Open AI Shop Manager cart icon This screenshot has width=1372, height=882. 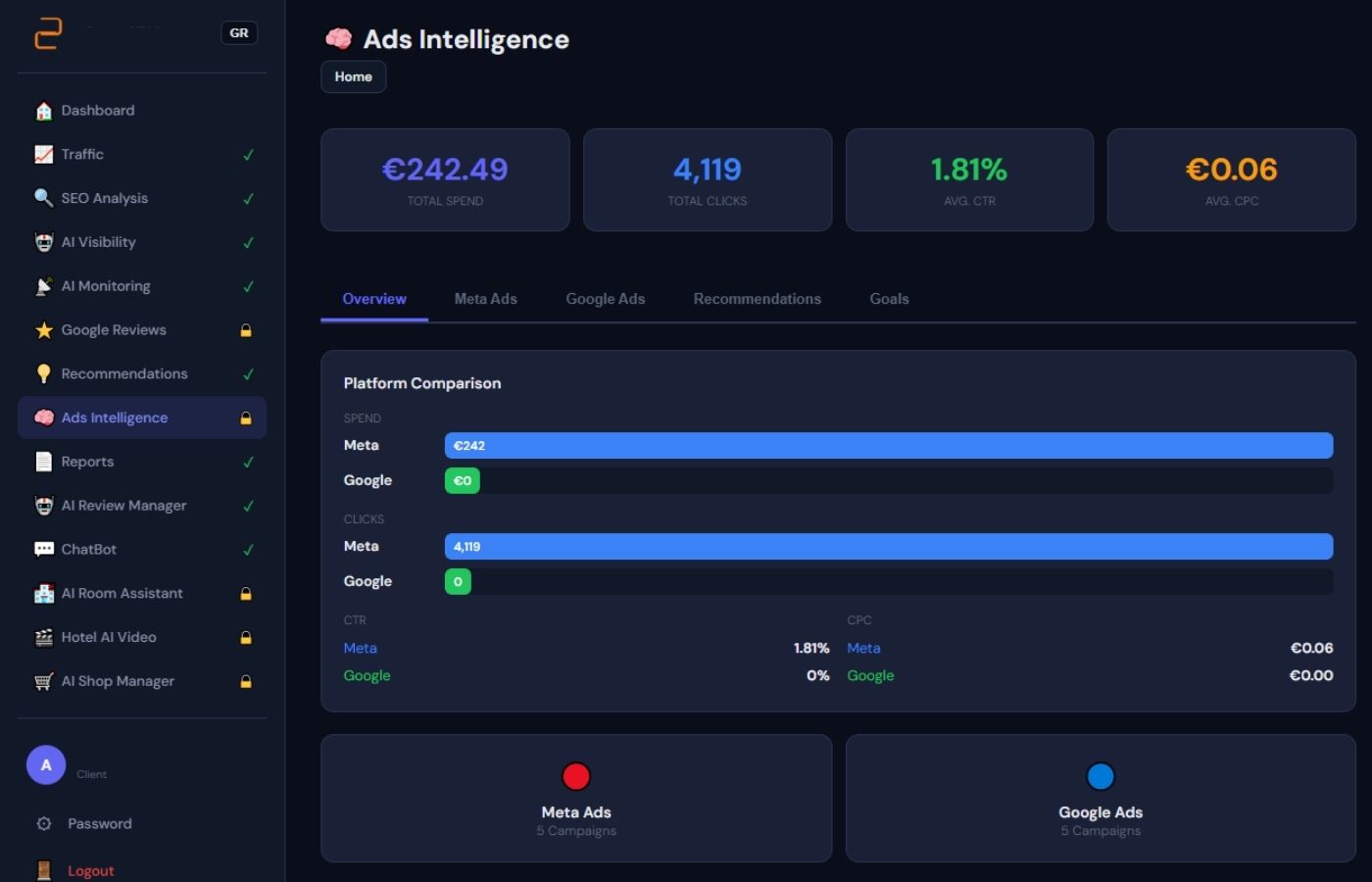click(44, 681)
